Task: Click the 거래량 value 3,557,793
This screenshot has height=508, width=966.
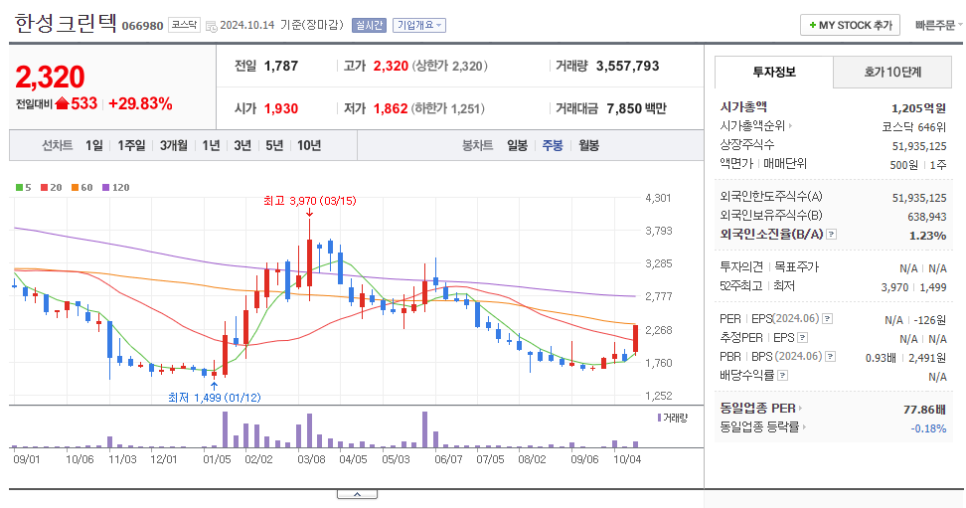Action: tap(627, 66)
